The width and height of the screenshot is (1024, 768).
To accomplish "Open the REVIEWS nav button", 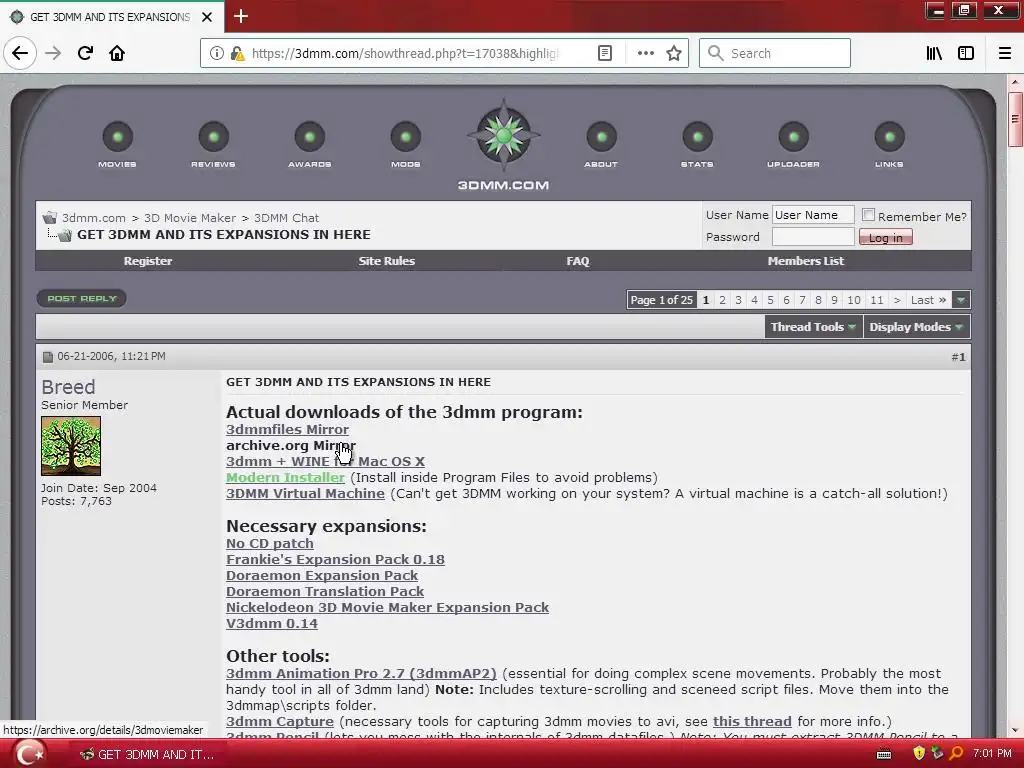I will pos(214,144).
